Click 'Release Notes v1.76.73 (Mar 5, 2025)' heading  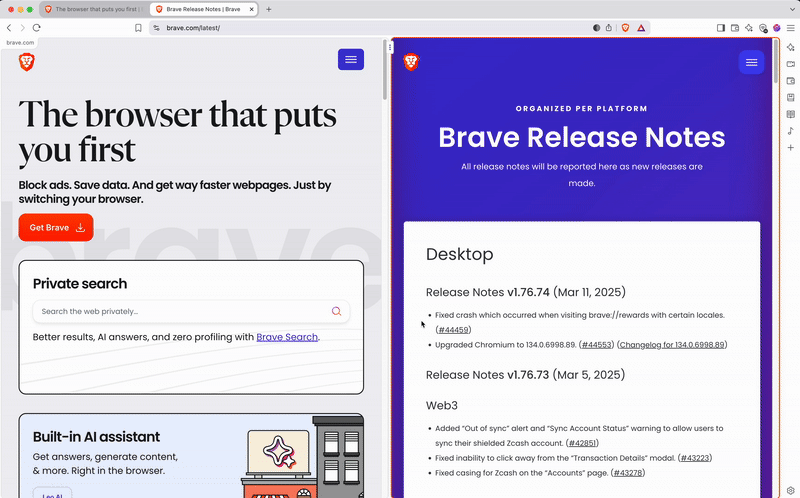pos(526,375)
